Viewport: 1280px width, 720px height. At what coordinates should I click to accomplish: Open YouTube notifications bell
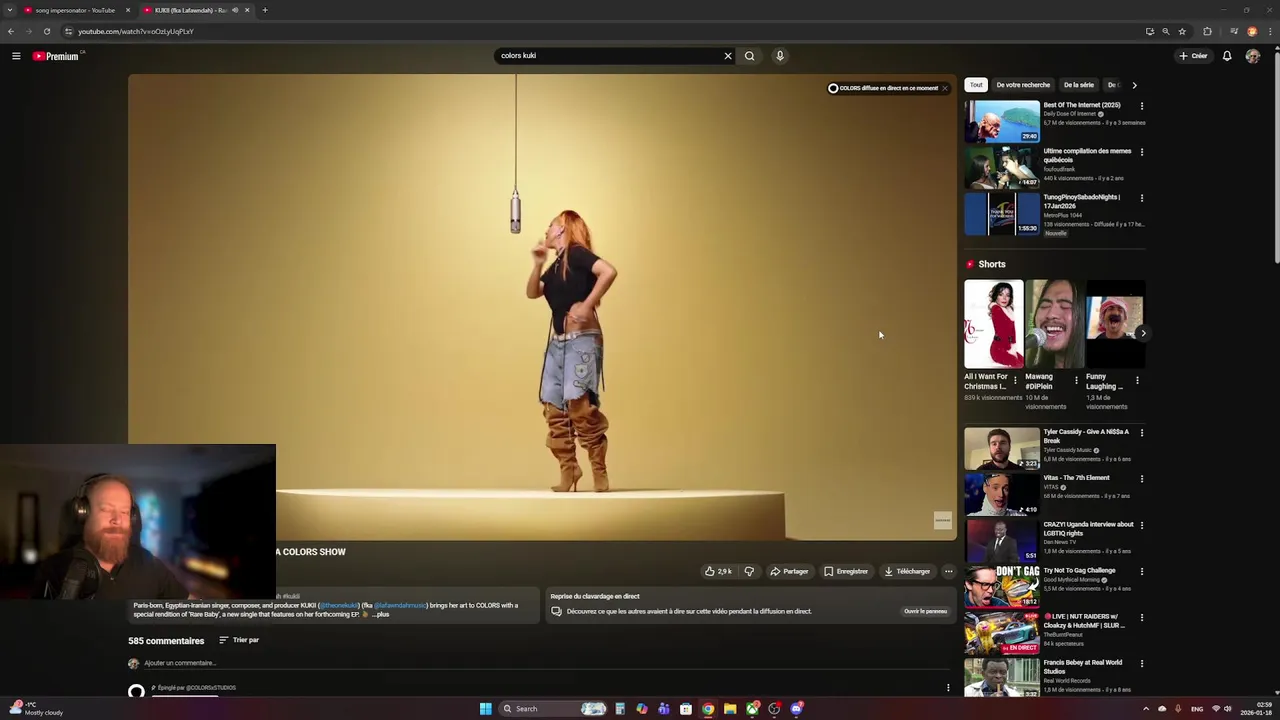click(1227, 56)
